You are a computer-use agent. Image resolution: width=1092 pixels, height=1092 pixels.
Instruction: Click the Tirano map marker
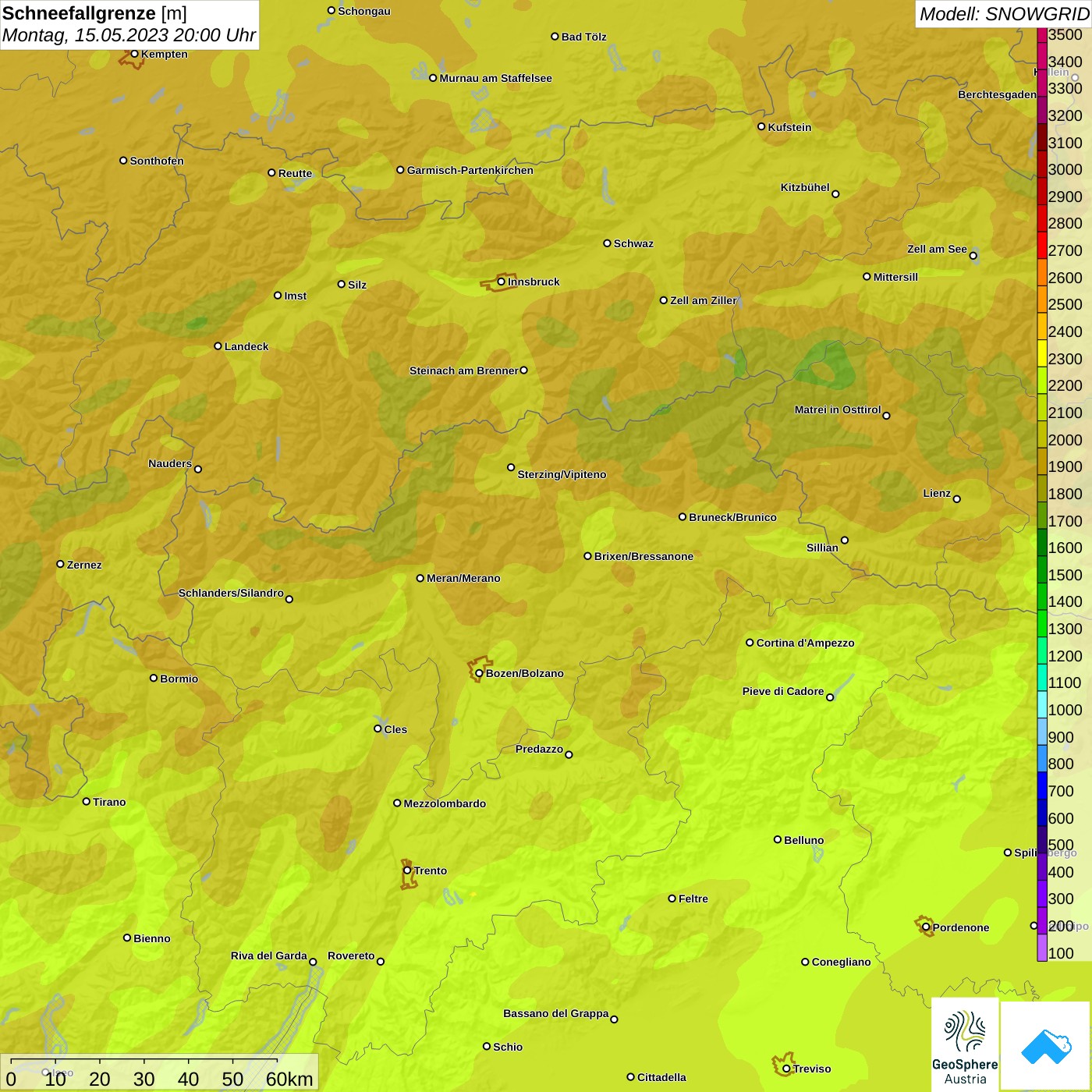pos(87,801)
